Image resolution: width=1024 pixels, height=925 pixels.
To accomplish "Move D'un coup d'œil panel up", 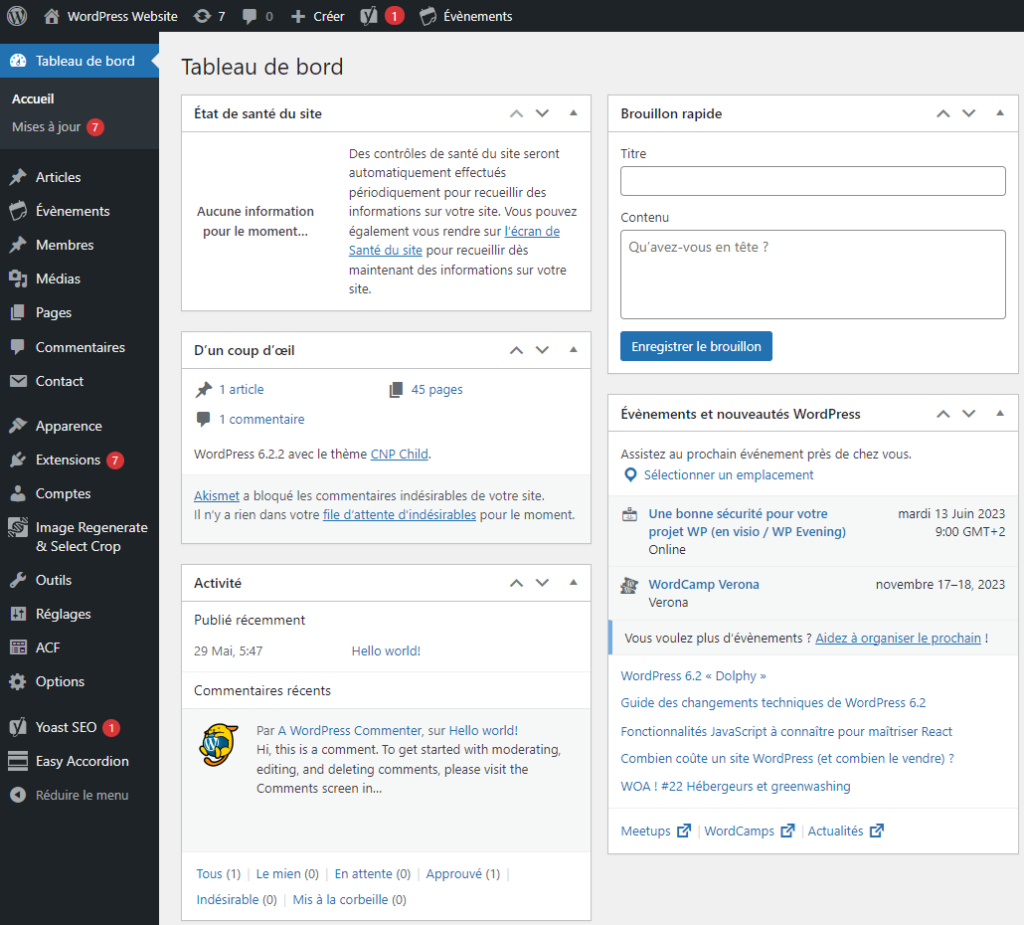I will tap(516, 350).
